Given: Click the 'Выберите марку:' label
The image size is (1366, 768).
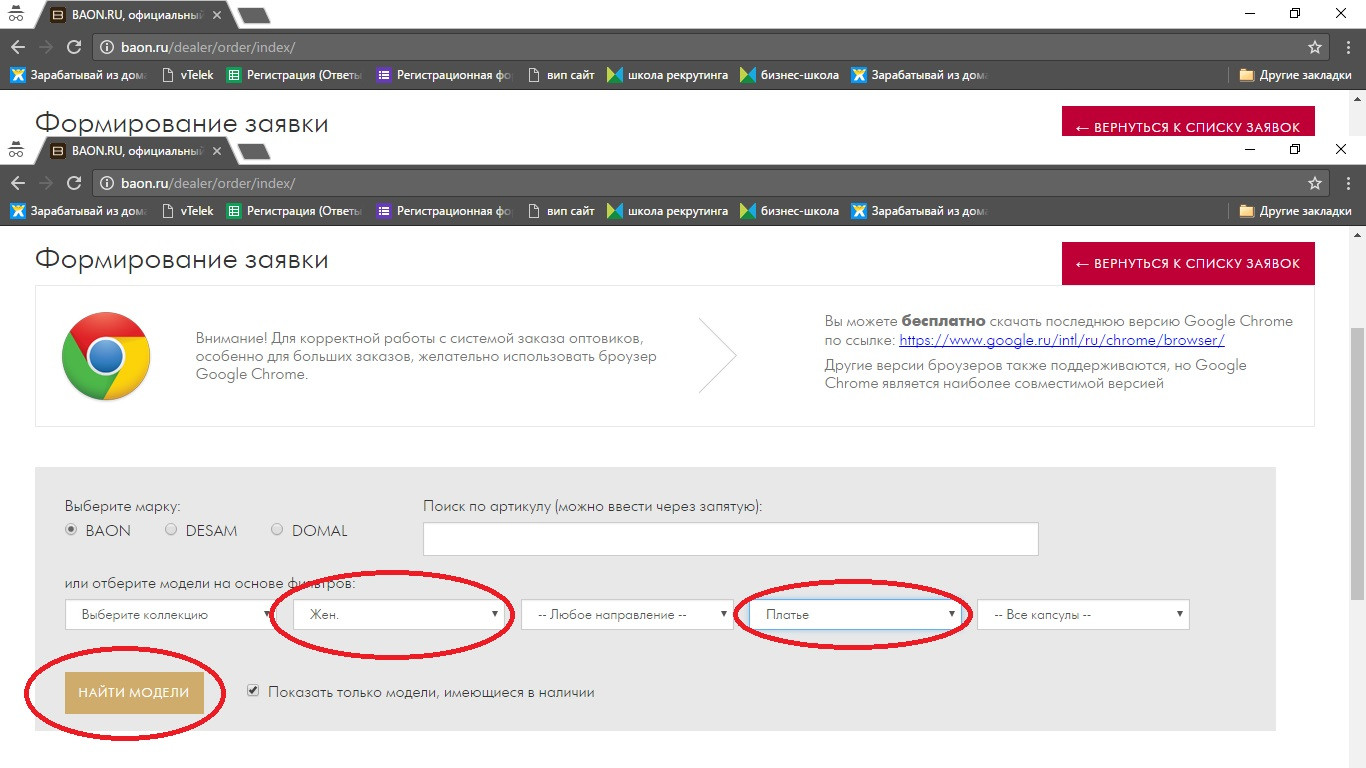Looking at the screenshot, I should tap(123, 506).
